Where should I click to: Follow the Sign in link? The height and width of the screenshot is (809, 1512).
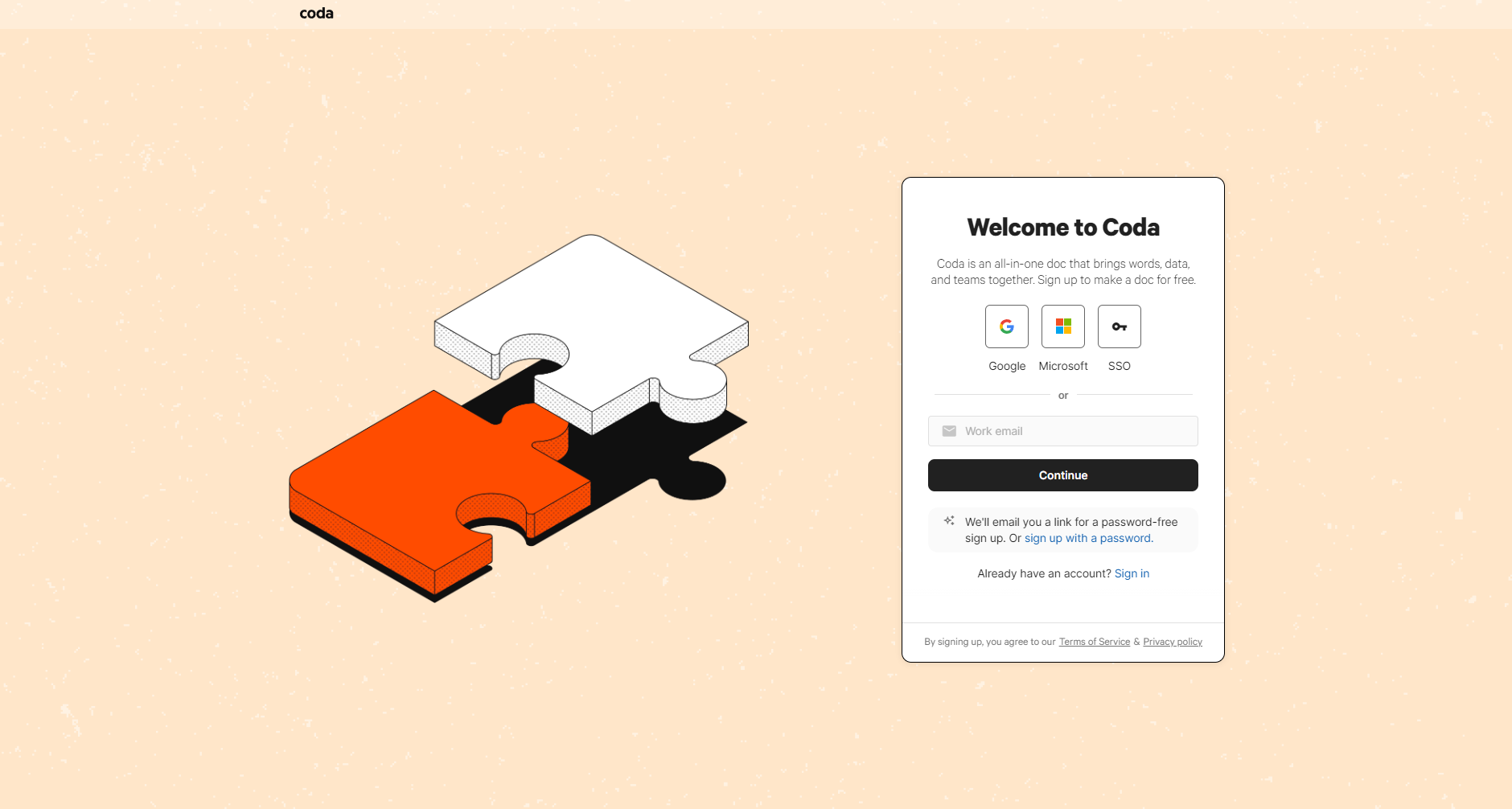click(x=1132, y=573)
